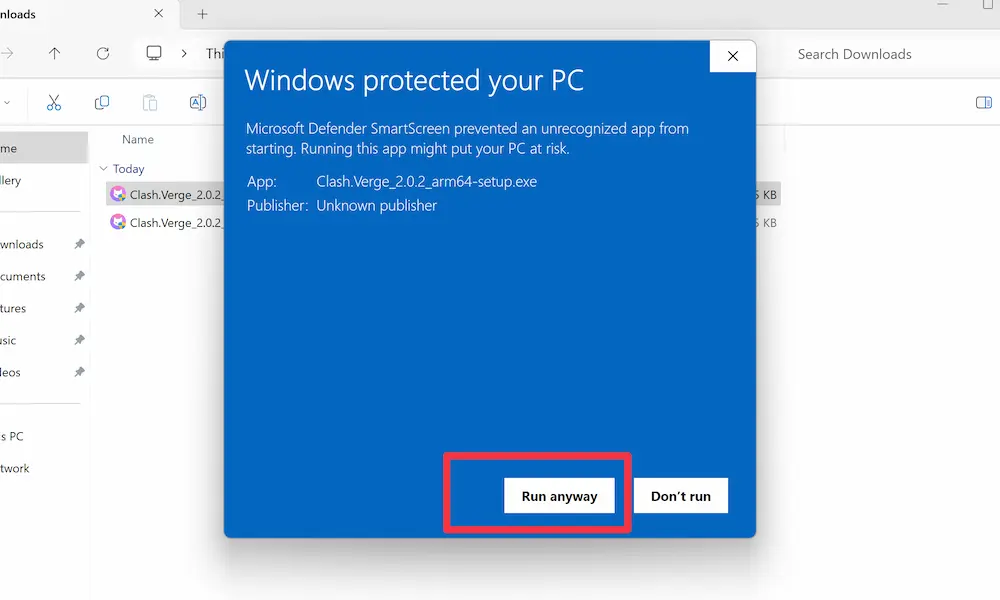The width and height of the screenshot is (1000, 600).
Task: Click the This PC monitor icon in the address bar
Action: click(154, 54)
